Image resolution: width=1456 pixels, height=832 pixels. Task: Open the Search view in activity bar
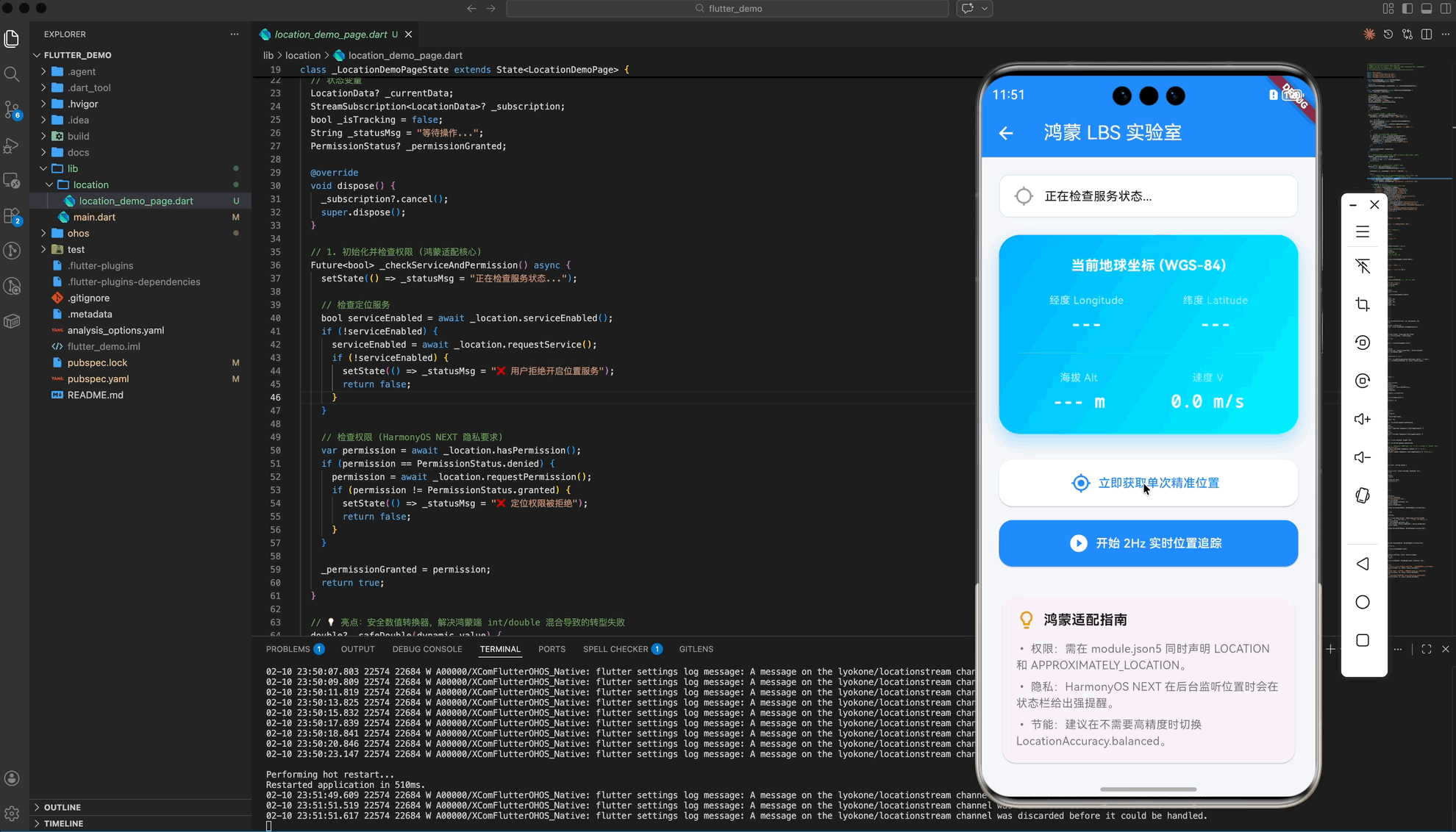[x=12, y=73]
